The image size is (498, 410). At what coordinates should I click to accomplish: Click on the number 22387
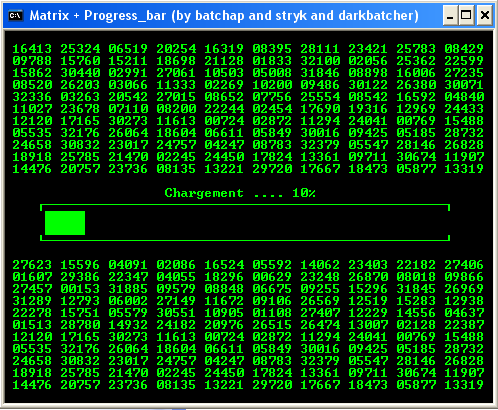coord(464,325)
